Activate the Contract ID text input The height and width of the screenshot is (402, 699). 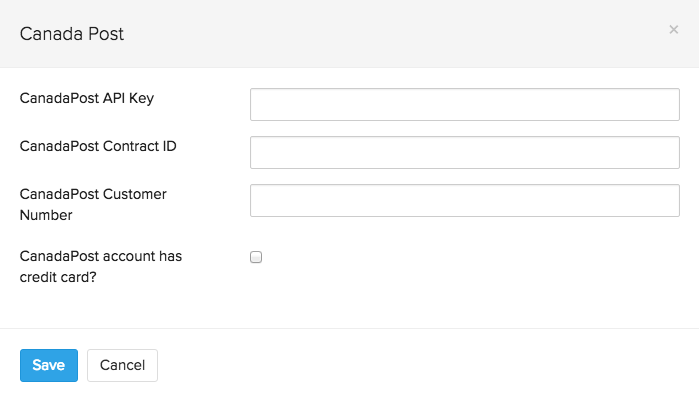click(464, 152)
